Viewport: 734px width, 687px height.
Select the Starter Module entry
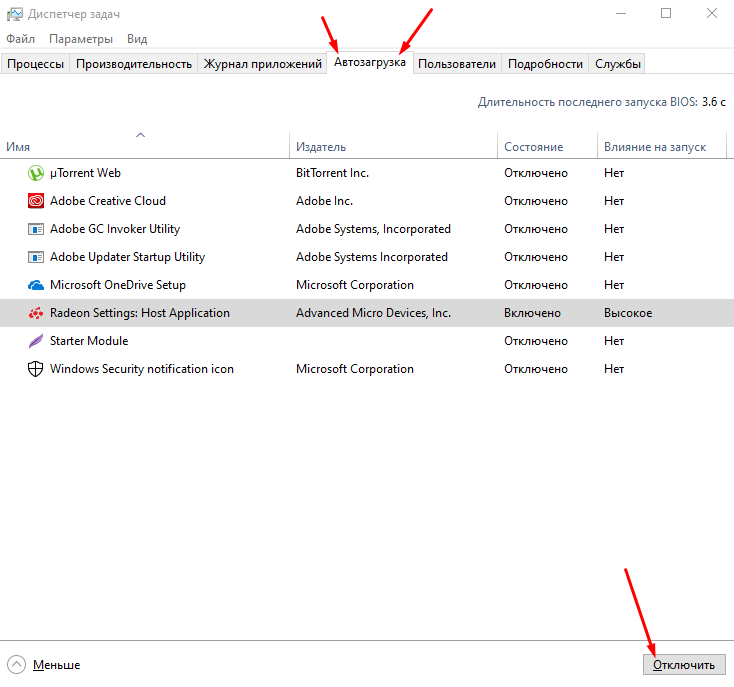tap(89, 341)
